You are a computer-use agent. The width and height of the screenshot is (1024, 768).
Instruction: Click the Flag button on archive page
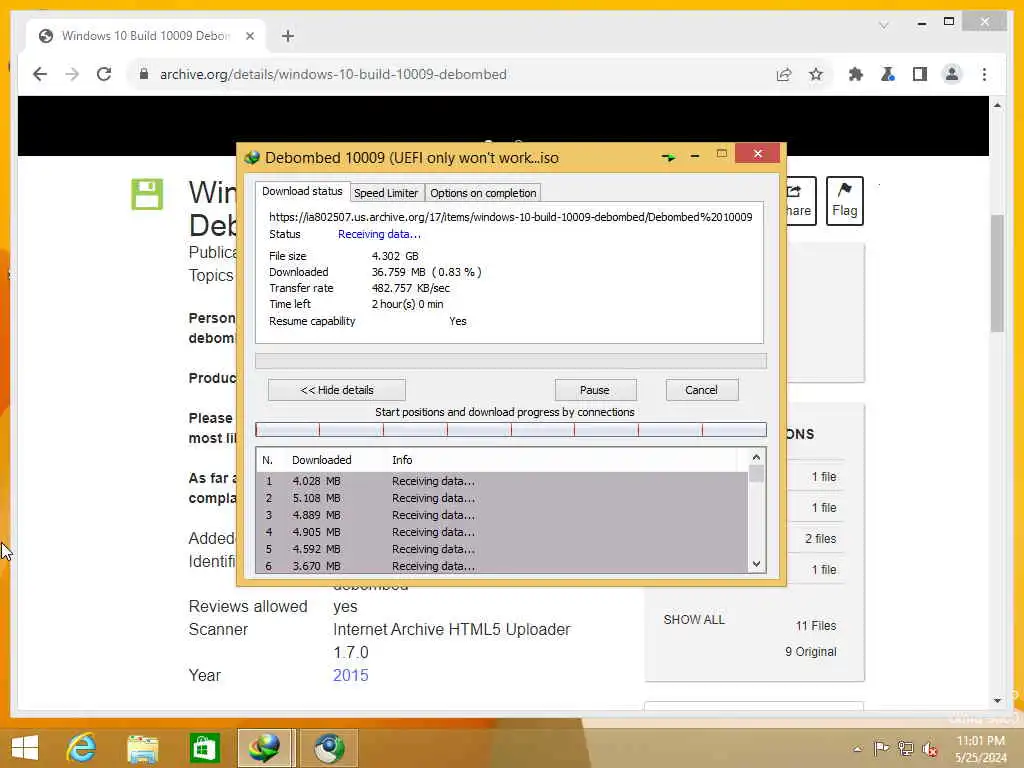[x=844, y=201]
